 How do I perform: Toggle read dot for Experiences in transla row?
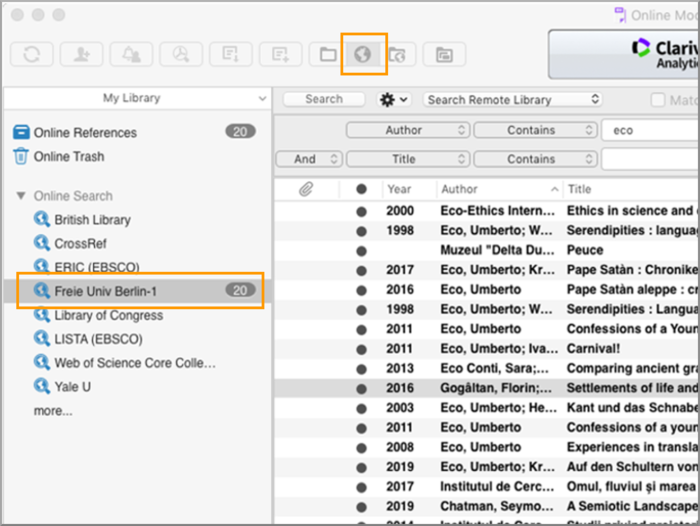(362, 448)
